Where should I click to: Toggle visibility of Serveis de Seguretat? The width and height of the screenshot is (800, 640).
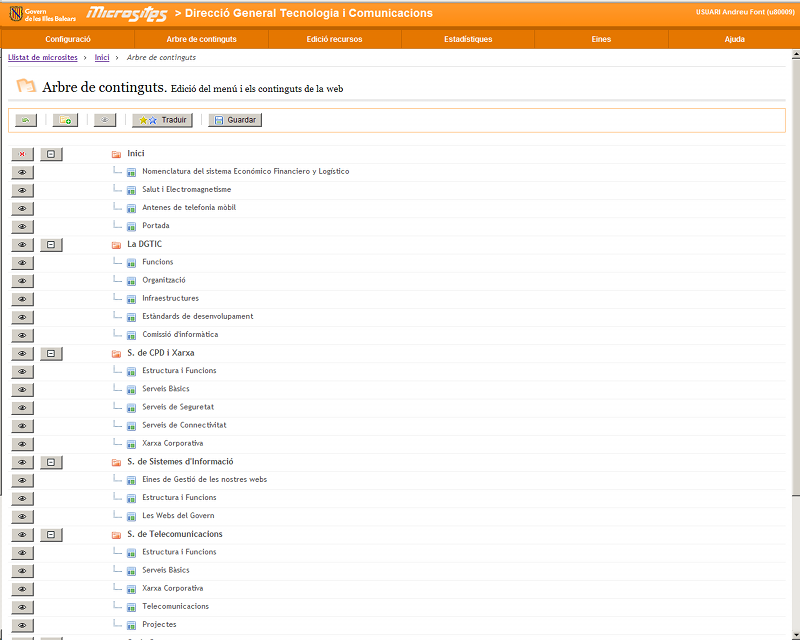click(22, 408)
